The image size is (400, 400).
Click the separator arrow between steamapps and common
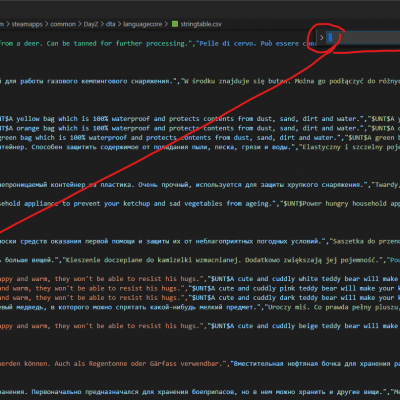(x=46, y=24)
